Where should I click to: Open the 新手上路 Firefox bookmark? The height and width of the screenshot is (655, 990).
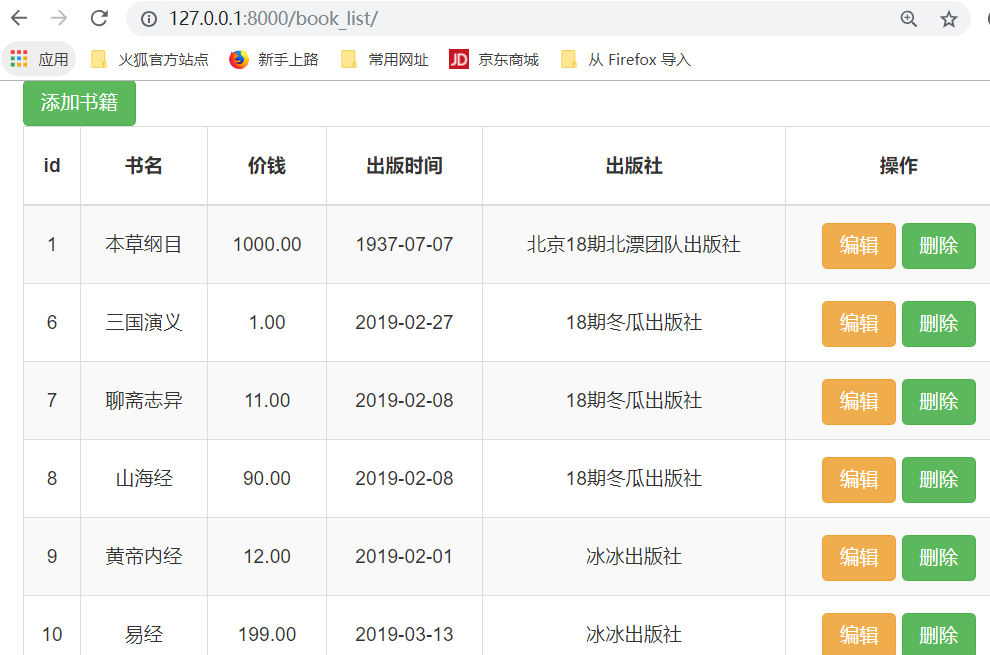point(273,59)
